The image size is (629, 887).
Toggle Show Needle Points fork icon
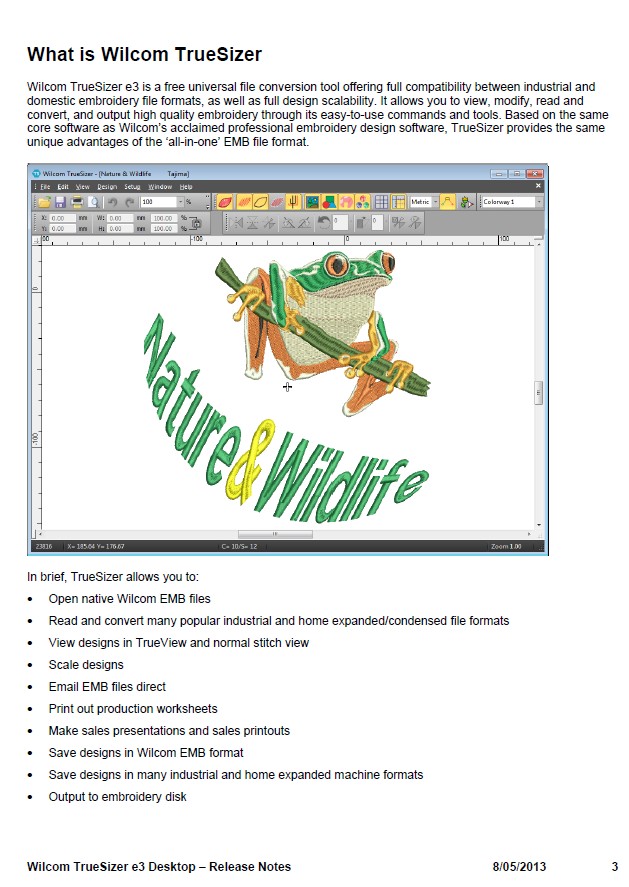pyautogui.click(x=293, y=202)
